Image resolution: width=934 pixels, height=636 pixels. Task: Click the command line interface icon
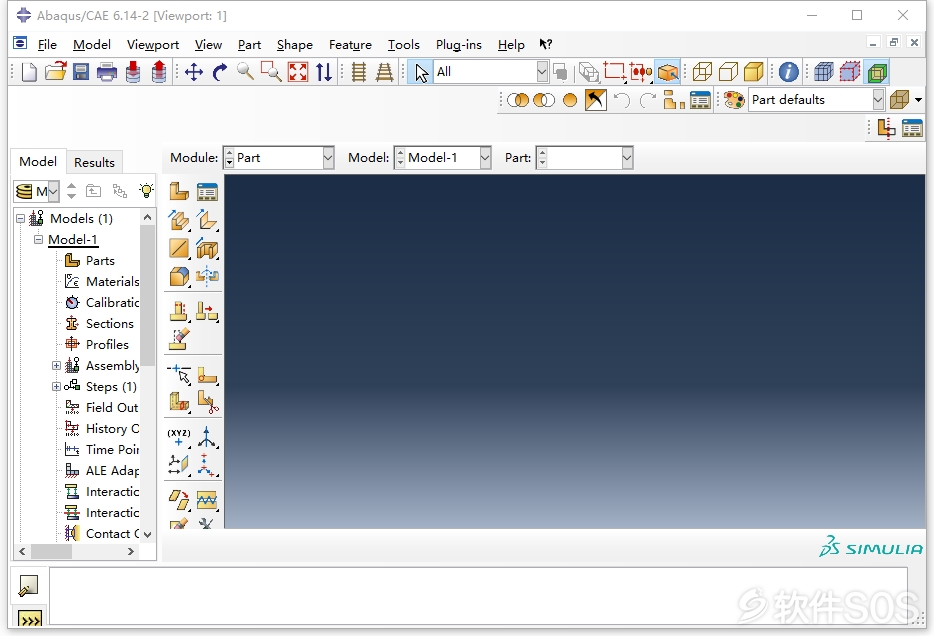point(30,619)
